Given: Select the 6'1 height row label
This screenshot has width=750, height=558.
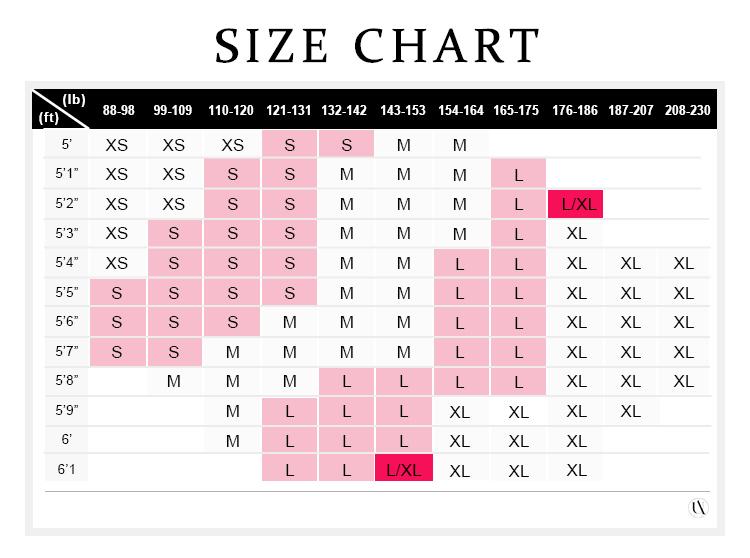Looking at the screenshot, I should (67, 470).
